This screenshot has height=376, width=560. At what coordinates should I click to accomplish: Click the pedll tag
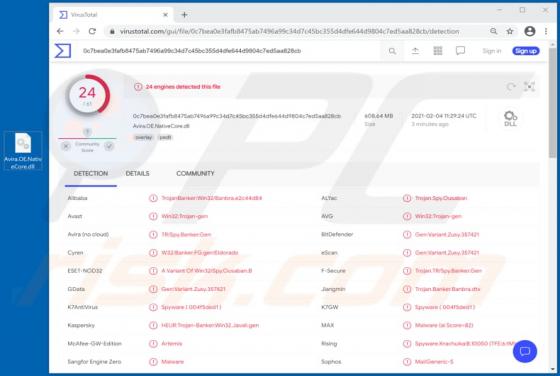coord(165,137)
